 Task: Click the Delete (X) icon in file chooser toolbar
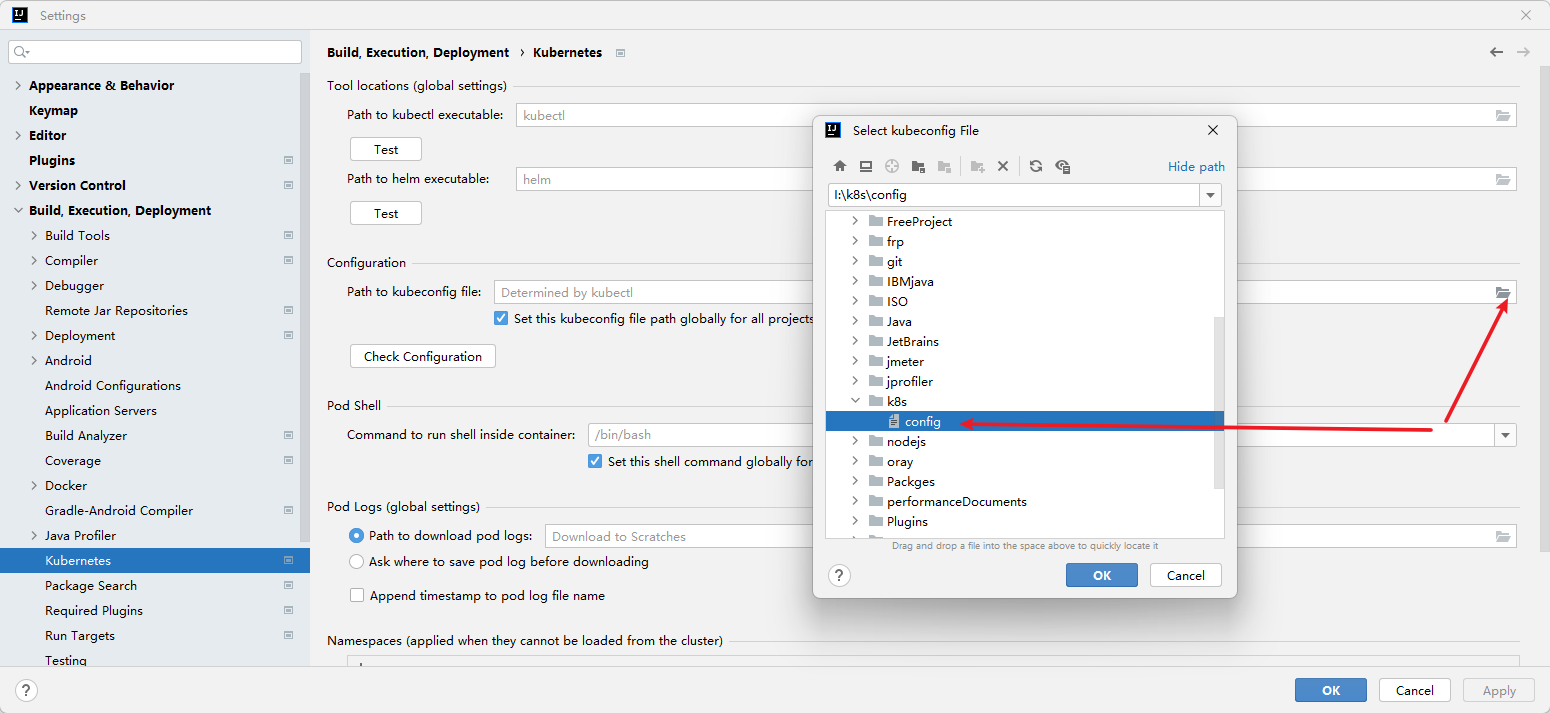pos(1003,166)
